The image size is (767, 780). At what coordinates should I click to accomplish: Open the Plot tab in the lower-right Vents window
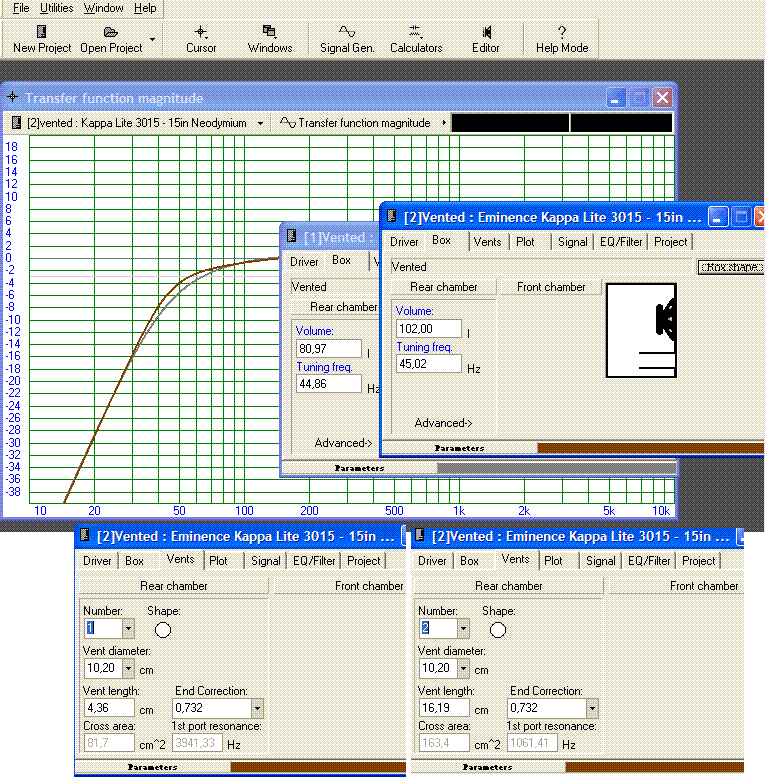click(553, 561)
